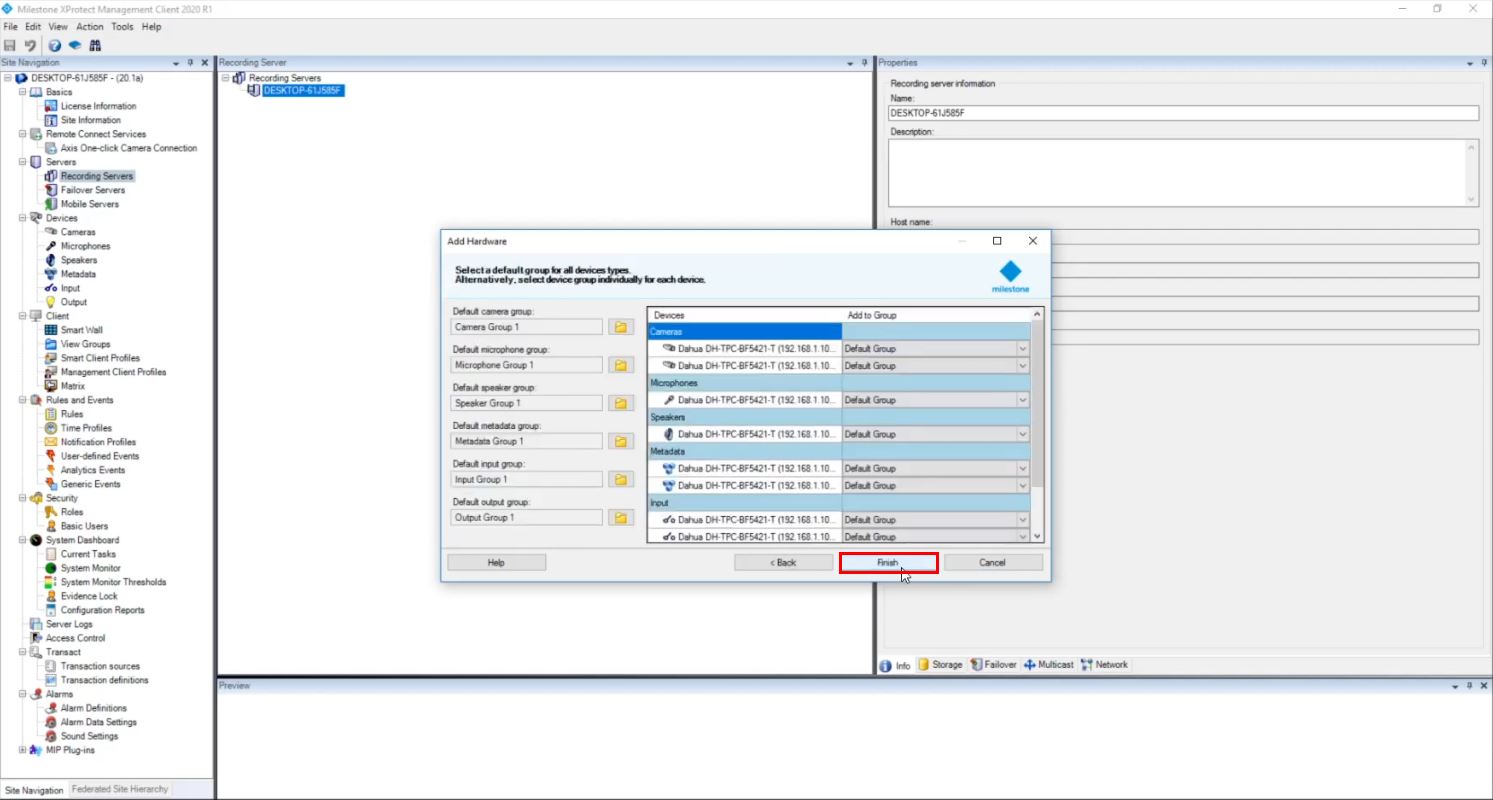Collapse the Rules and Events node

click(x=22, y=399)
